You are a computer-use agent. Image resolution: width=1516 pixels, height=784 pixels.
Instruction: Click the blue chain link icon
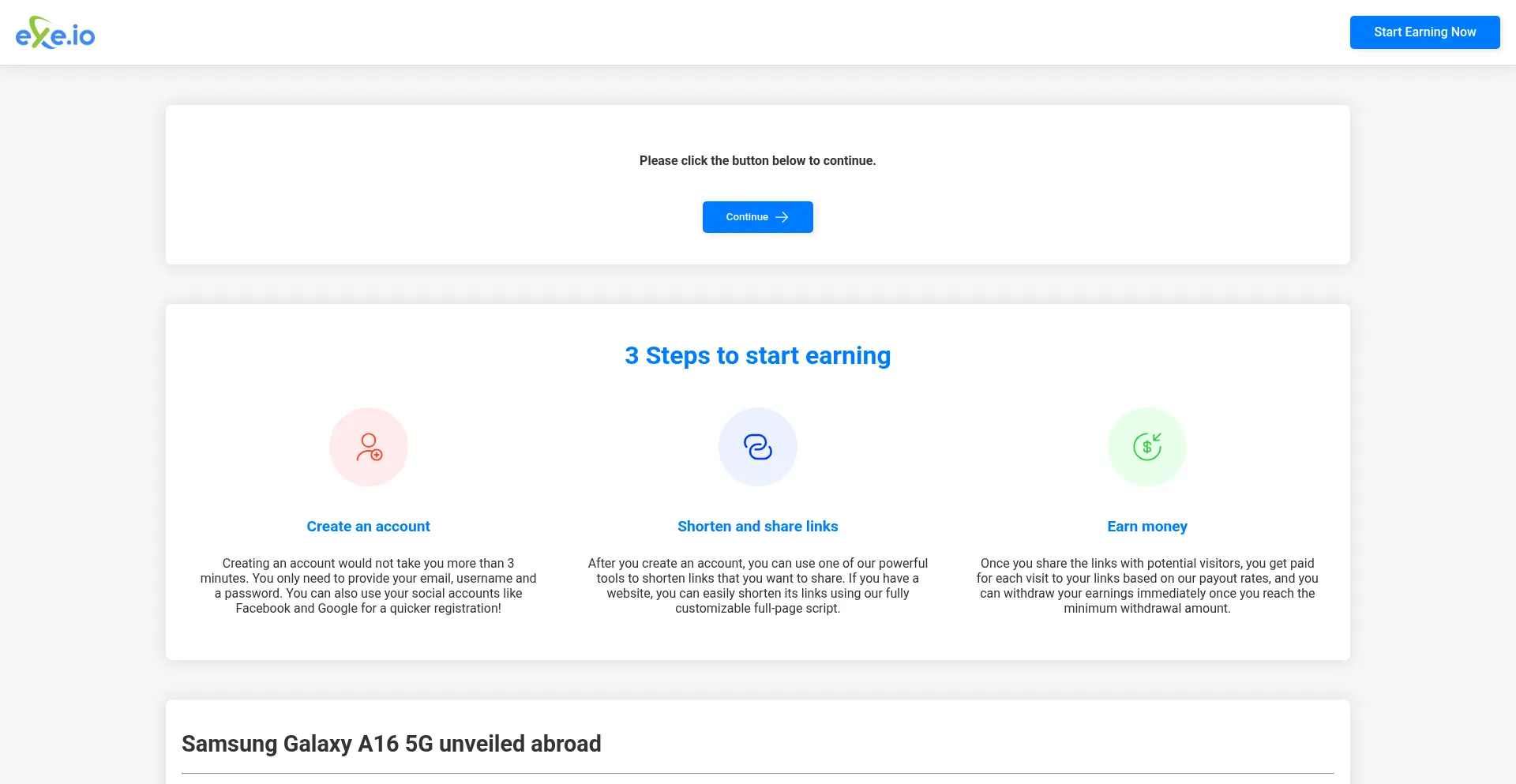pos(758,447)
